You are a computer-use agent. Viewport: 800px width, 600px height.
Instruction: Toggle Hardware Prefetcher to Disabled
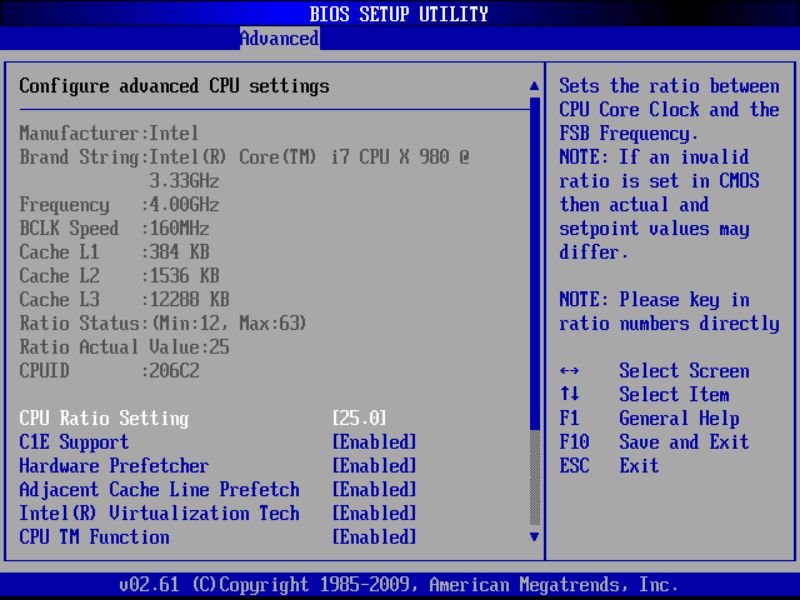(375, 465)
